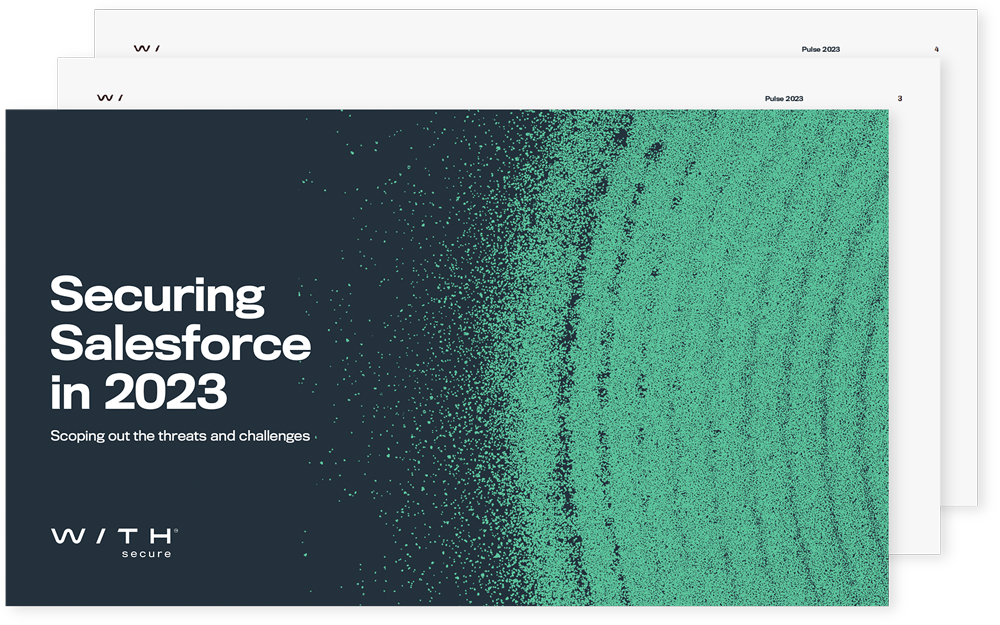Click the registered trademark symbol beside WITH
The height and width of the screenshot is (625, 1000).
click(x=177, y=531)
